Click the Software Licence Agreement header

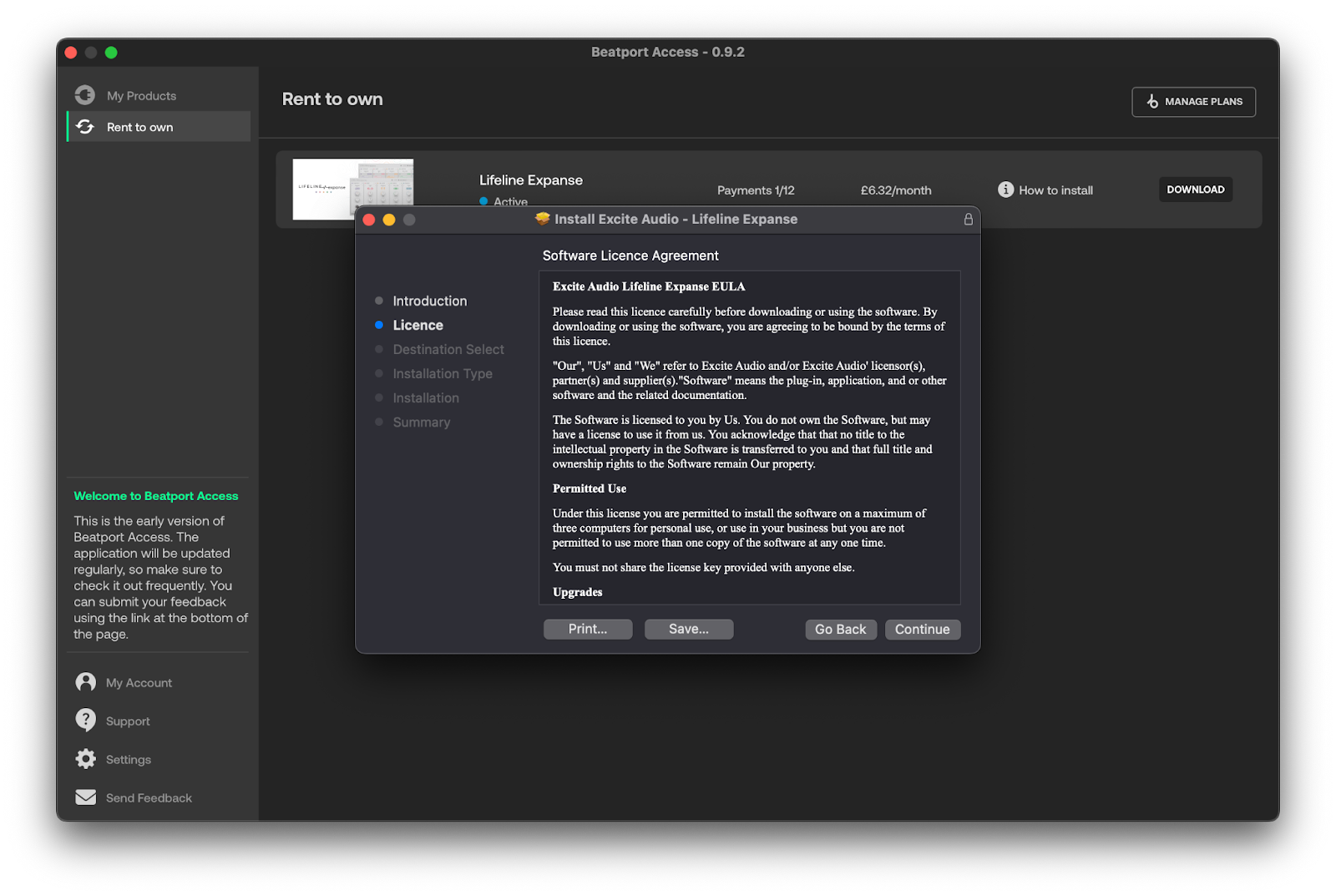(630, 256)
